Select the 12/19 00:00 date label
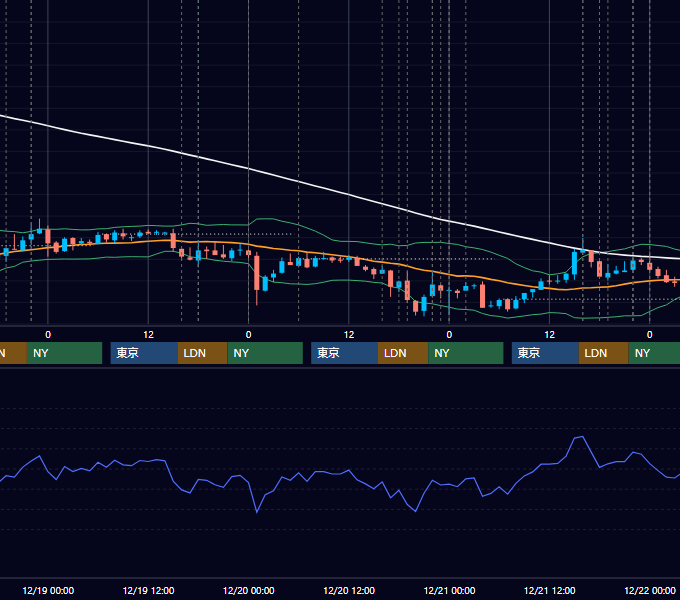Screen dimensions: 680x600 48,590
